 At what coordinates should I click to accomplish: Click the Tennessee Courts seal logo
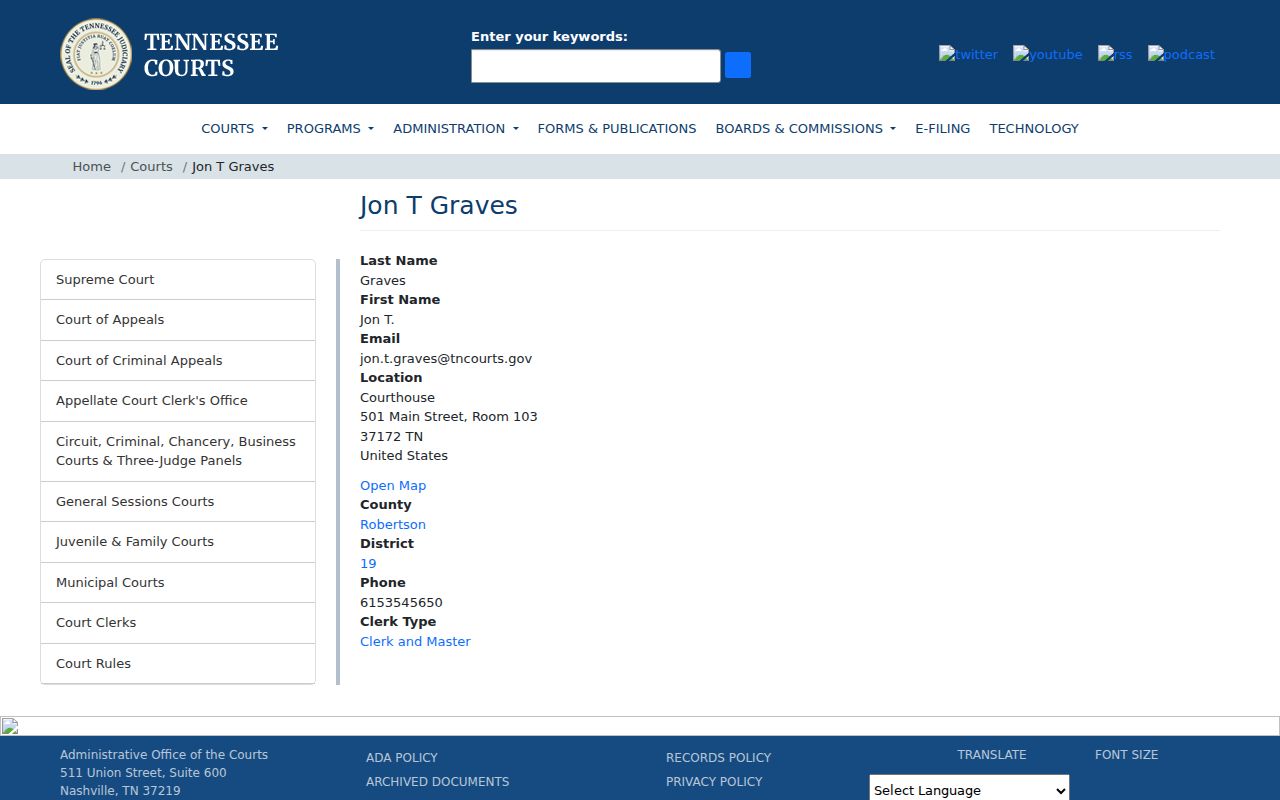pos(96,54)
